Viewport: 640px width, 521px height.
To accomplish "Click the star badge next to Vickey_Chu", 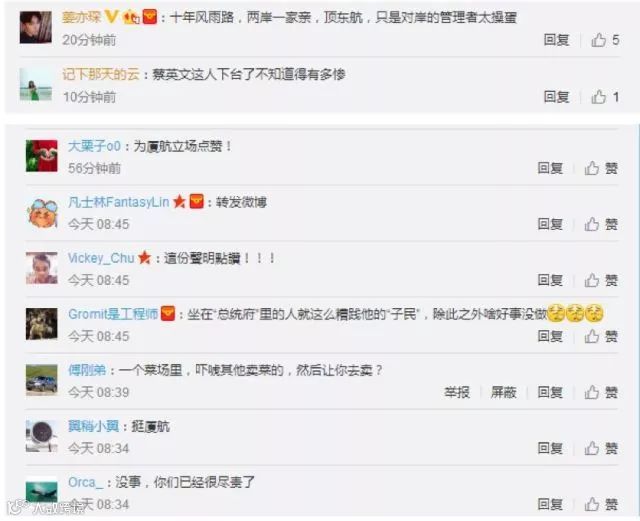I will pyautogui.click(x=144, y=258).
